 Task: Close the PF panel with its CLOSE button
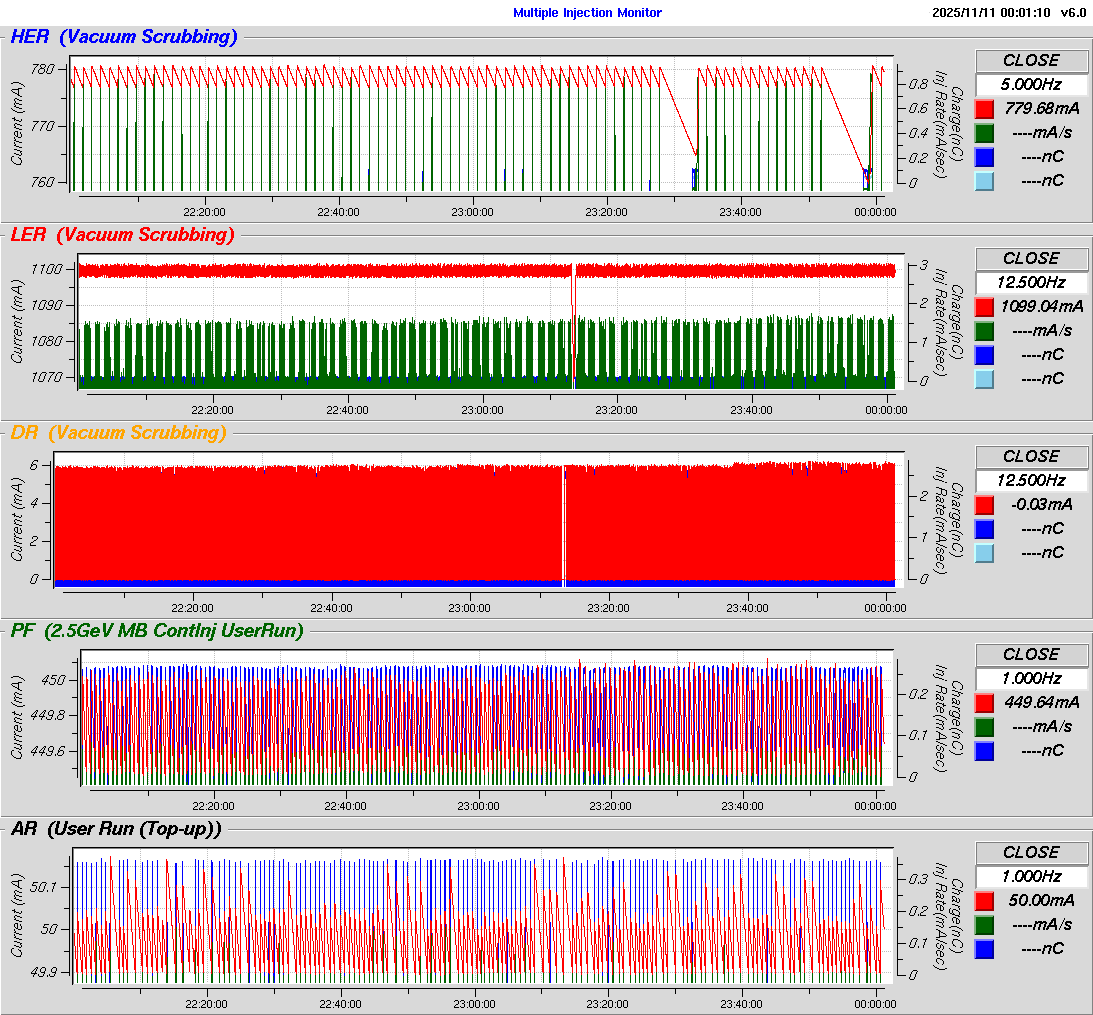pyautogui.click(x=1031, y=655)
